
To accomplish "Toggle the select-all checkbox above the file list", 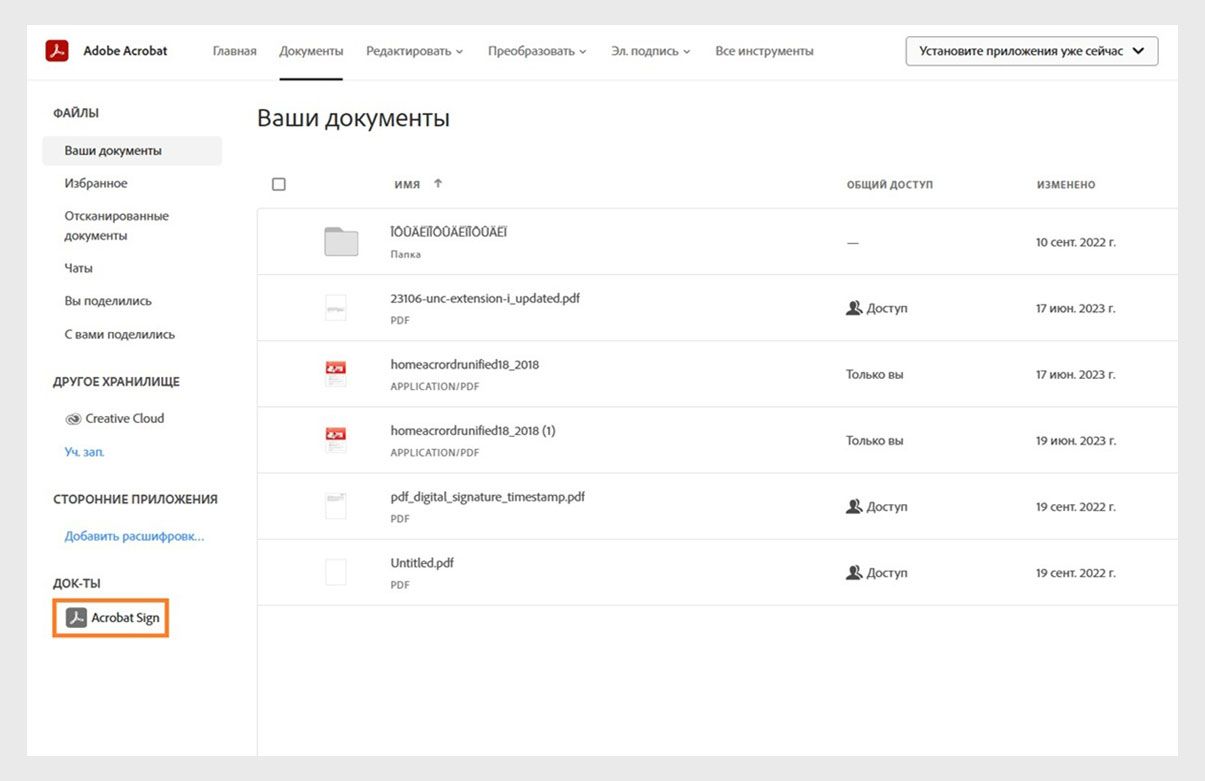I will click(x=278, y=183).
